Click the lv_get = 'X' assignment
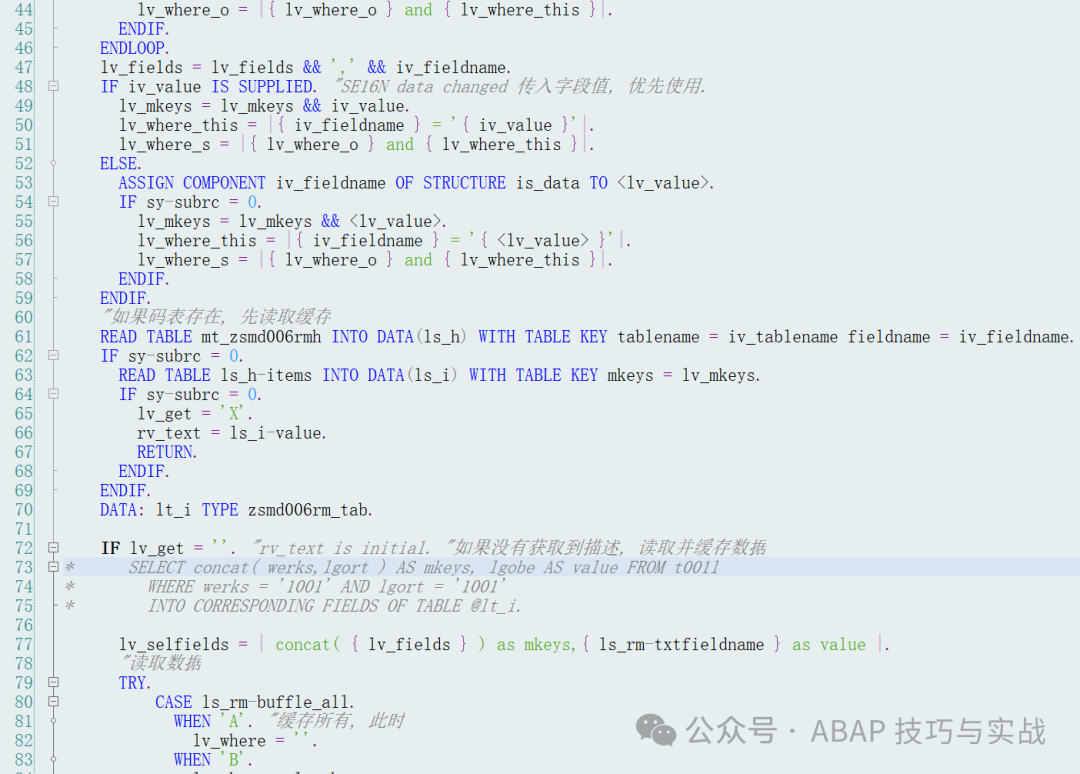The height and width of the screenshot is (774, 1080). 195,414
